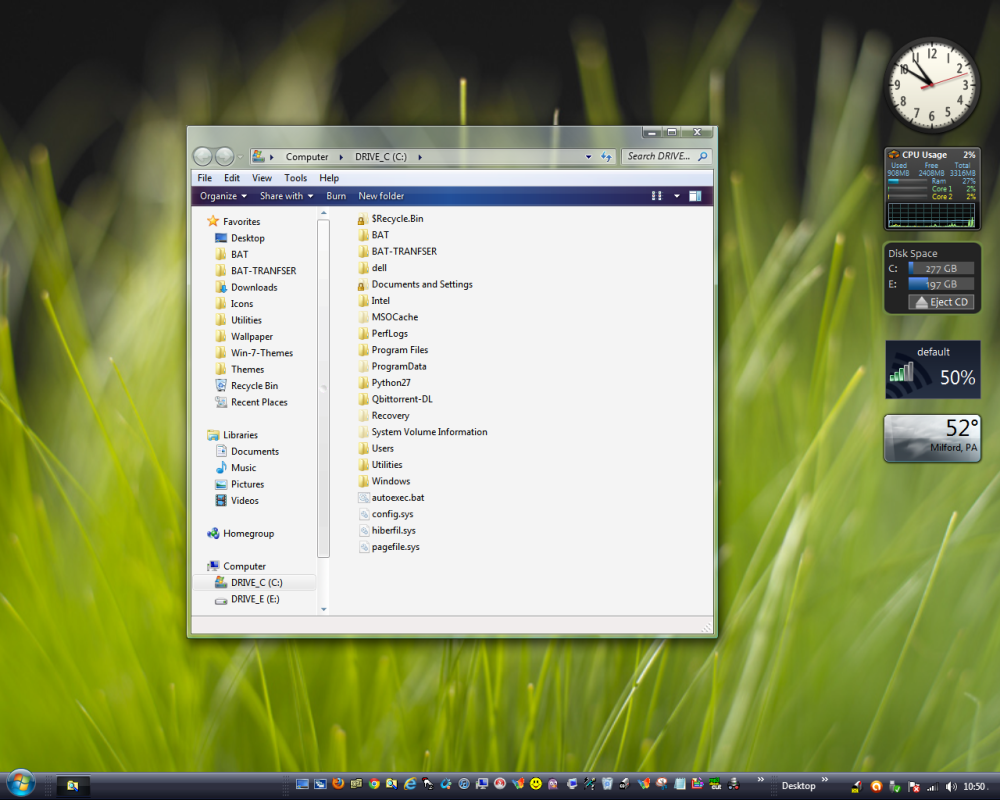Open Internet Explorer from the quick launch bar
Image resolution: width=1000 pixels, height=800 pixels.
point(408,784)
